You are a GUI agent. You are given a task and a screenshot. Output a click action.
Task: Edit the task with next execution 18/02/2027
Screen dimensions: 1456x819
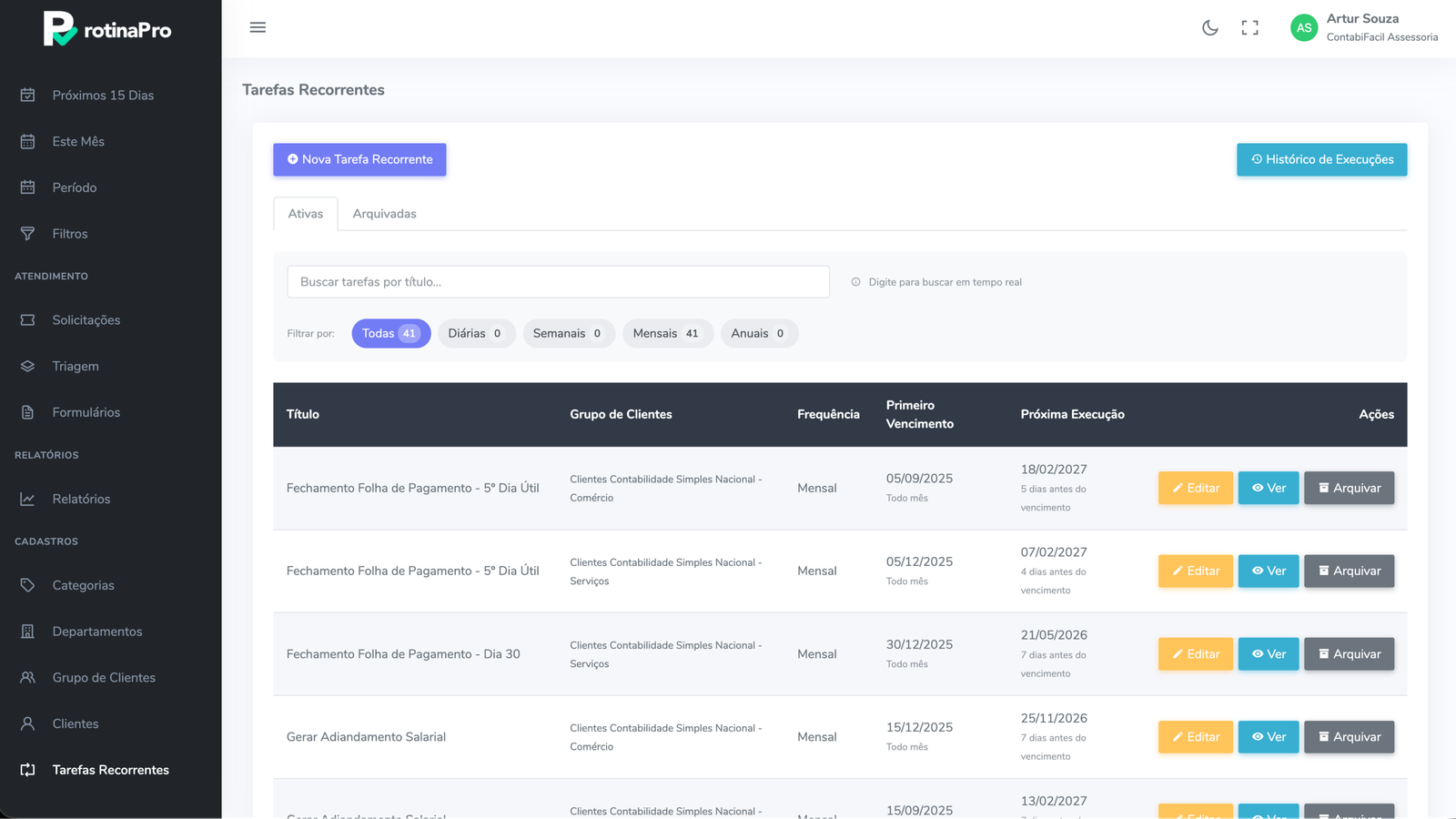pos(1196,488)
